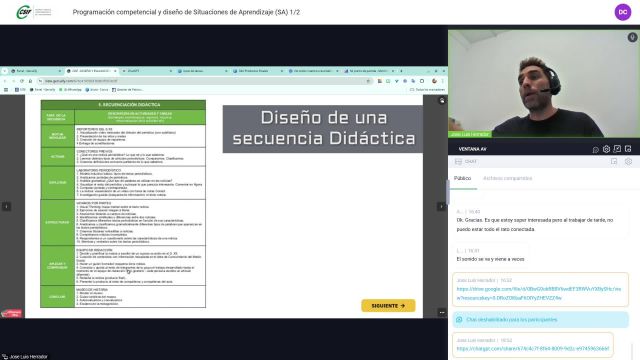
Task: Click the CONCLUIR phase cell in table
Action: (x=57, y=297)
